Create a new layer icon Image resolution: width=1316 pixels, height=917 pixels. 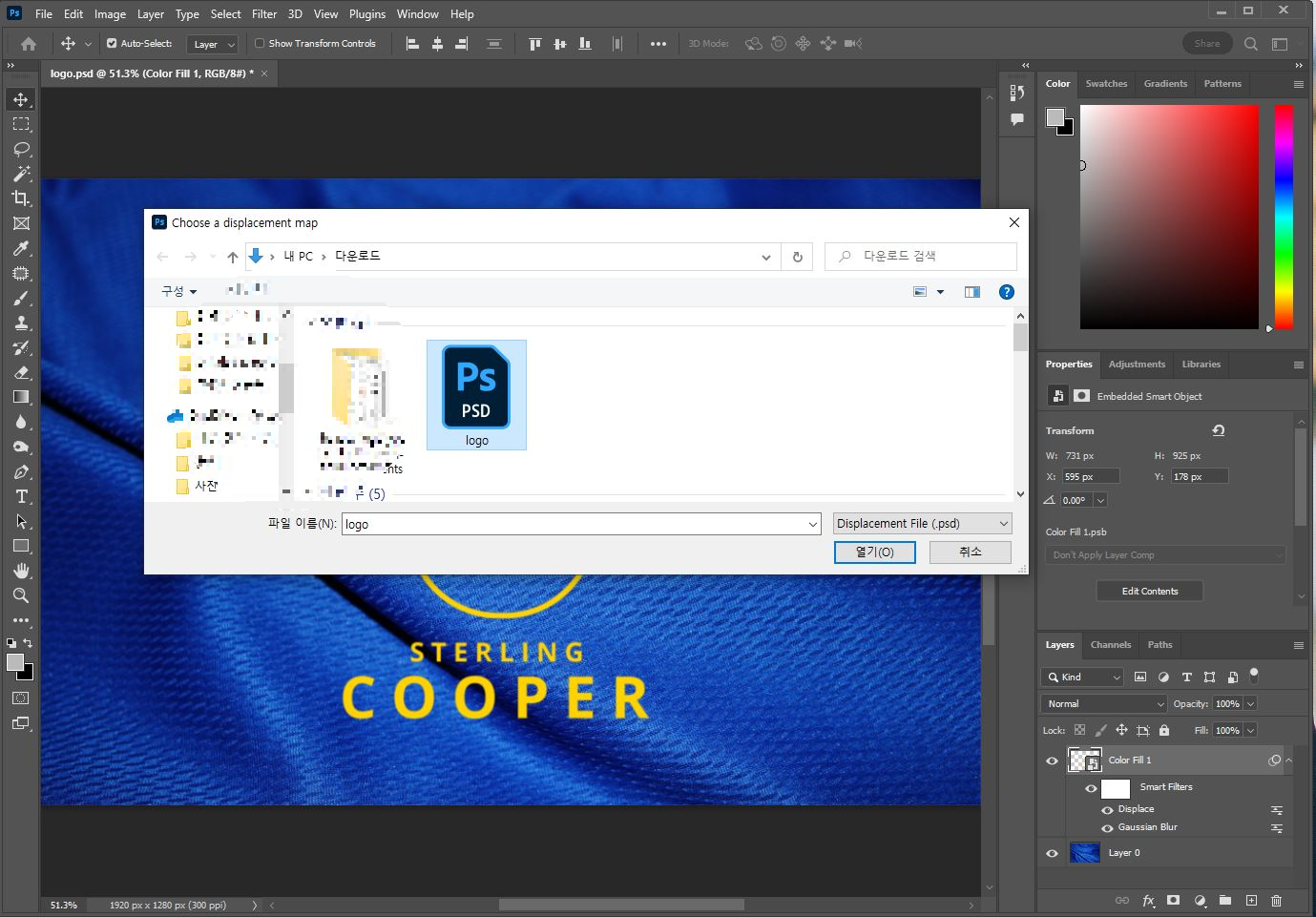[1251, 900]
